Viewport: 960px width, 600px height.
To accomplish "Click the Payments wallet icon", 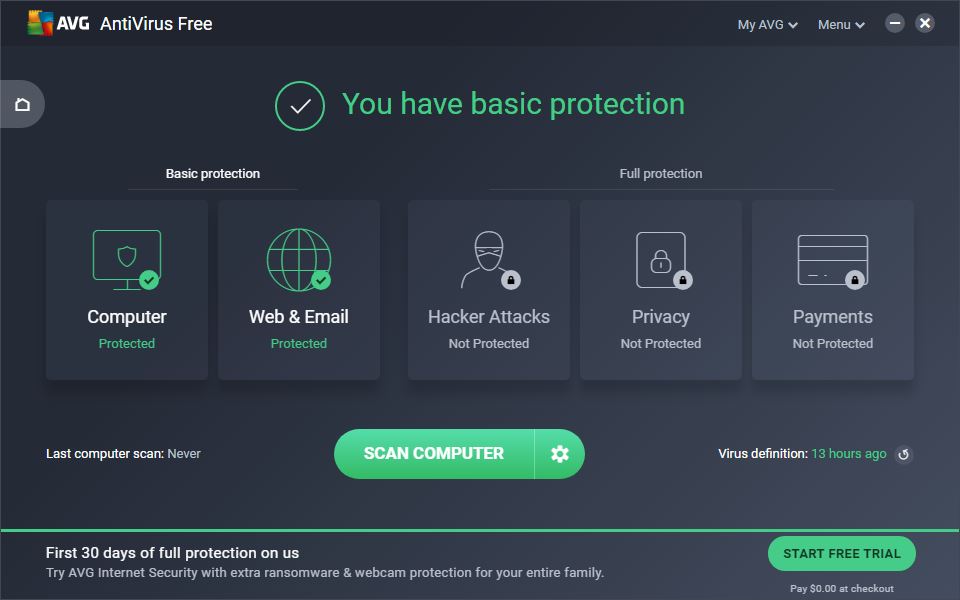I will [832, 258].
